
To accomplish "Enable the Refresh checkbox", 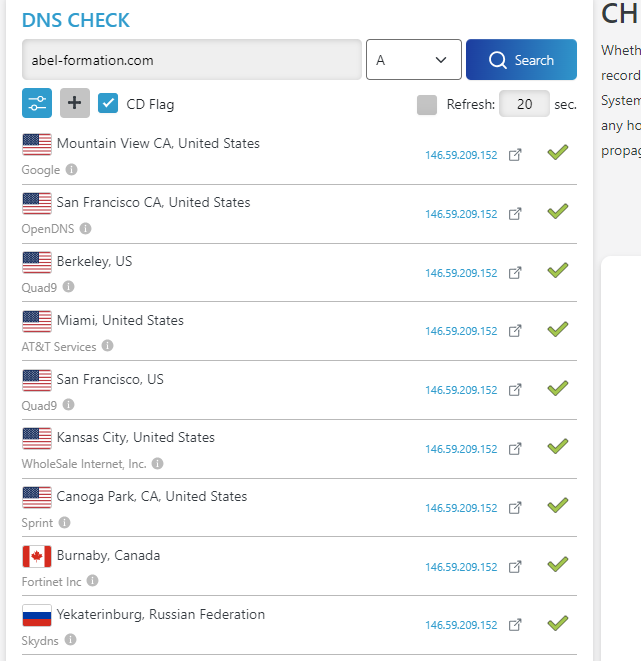I will pyautogui.click(x=427, y=104).
